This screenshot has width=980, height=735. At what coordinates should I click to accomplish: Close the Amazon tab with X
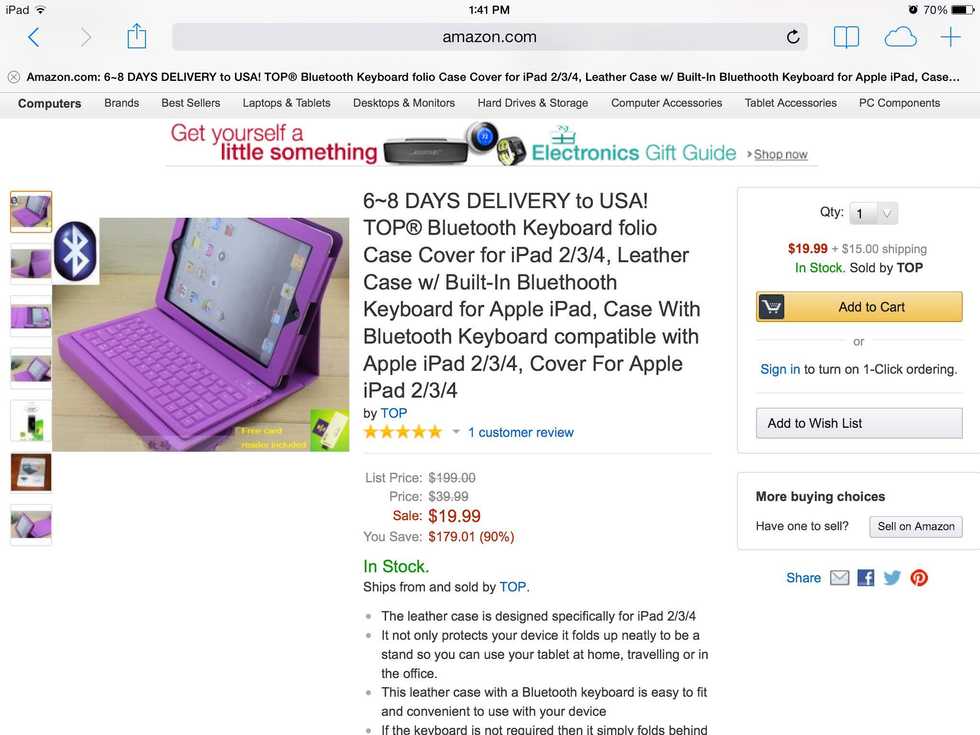coord(14,77)
